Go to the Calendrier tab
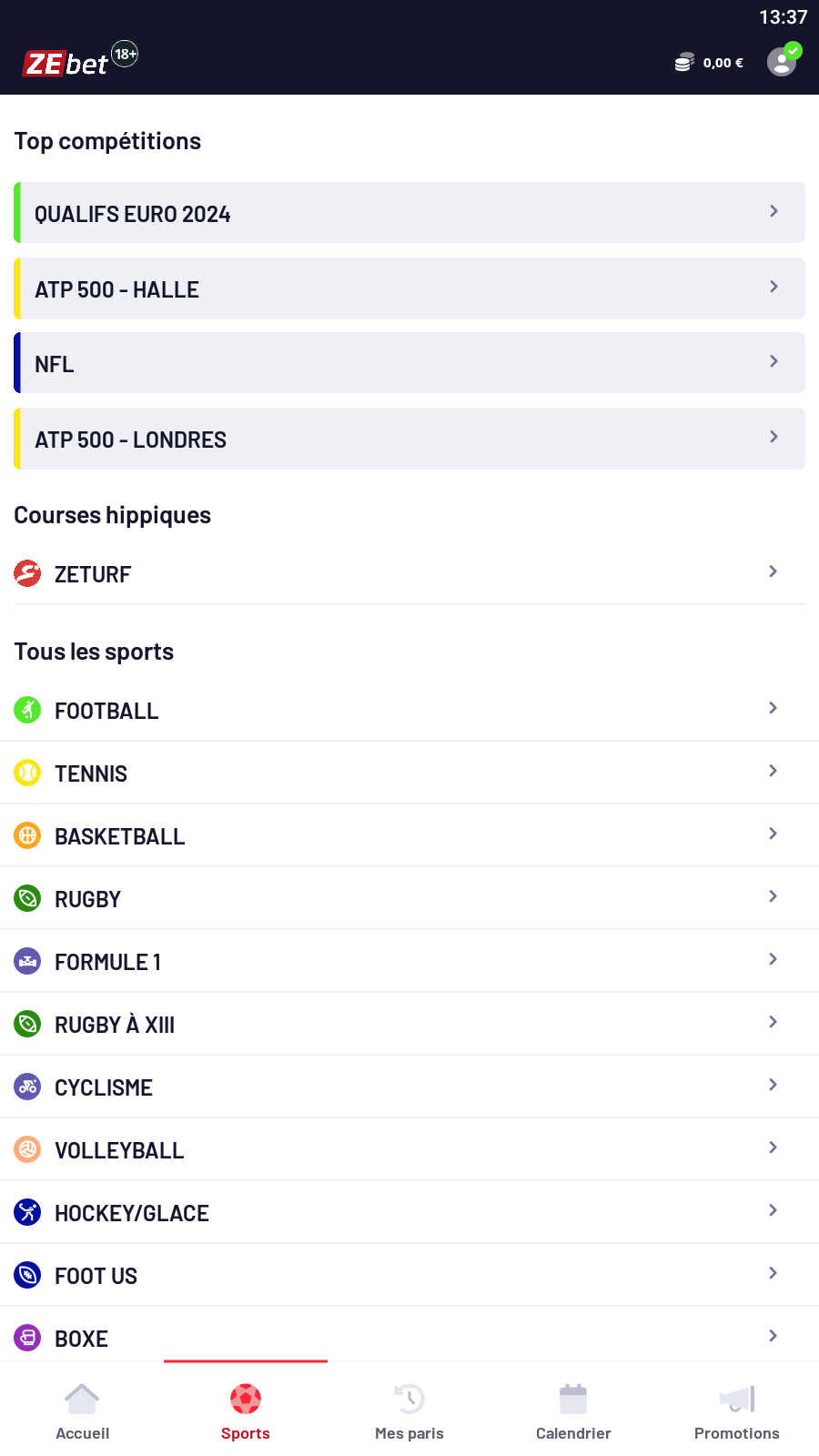 (x=573, y=1412)
